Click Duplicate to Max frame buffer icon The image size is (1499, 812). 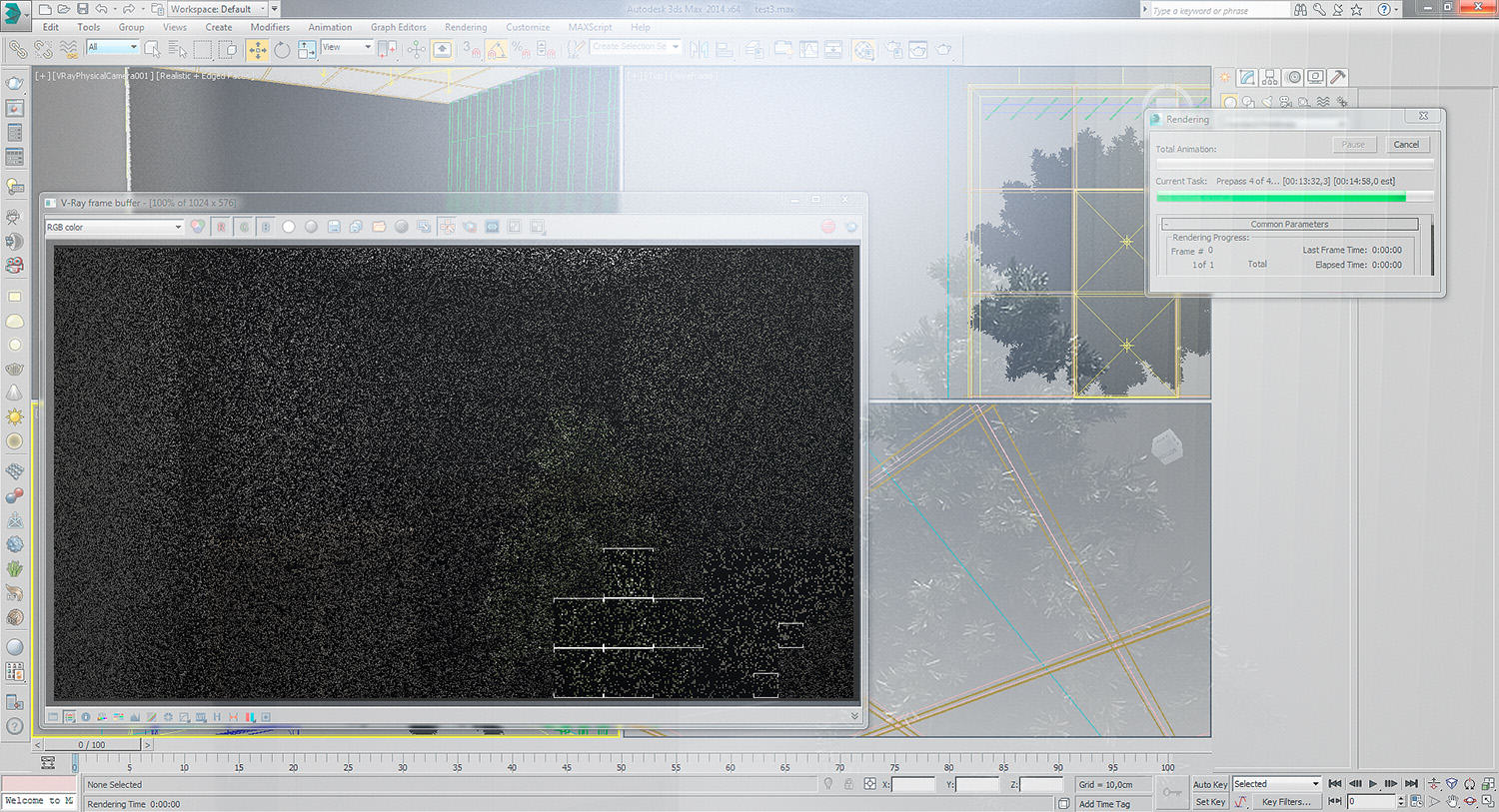424,227
